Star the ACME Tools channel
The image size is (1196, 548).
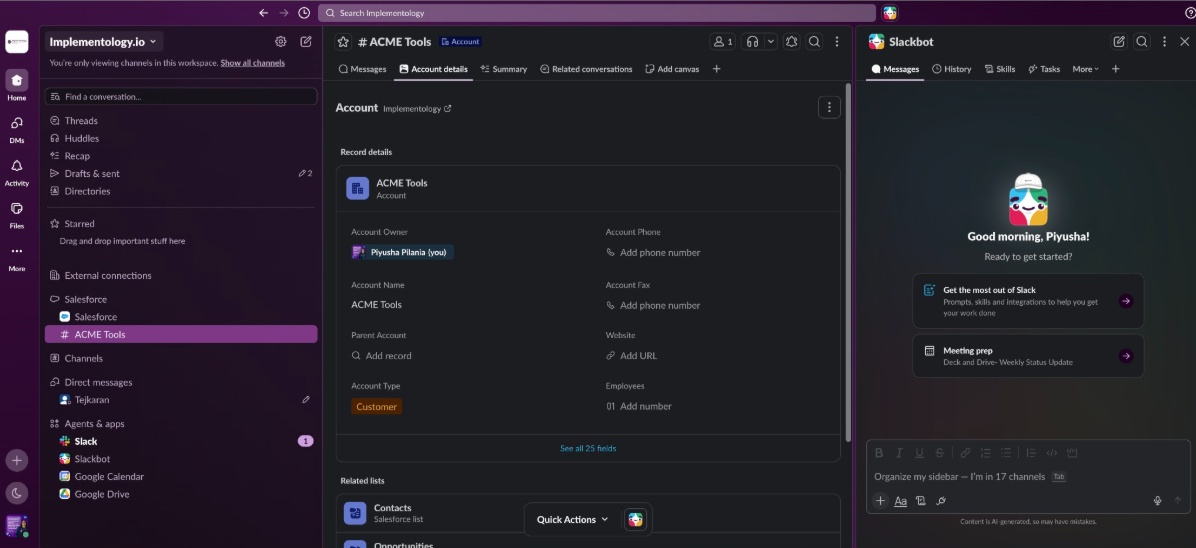pos(343,42)
